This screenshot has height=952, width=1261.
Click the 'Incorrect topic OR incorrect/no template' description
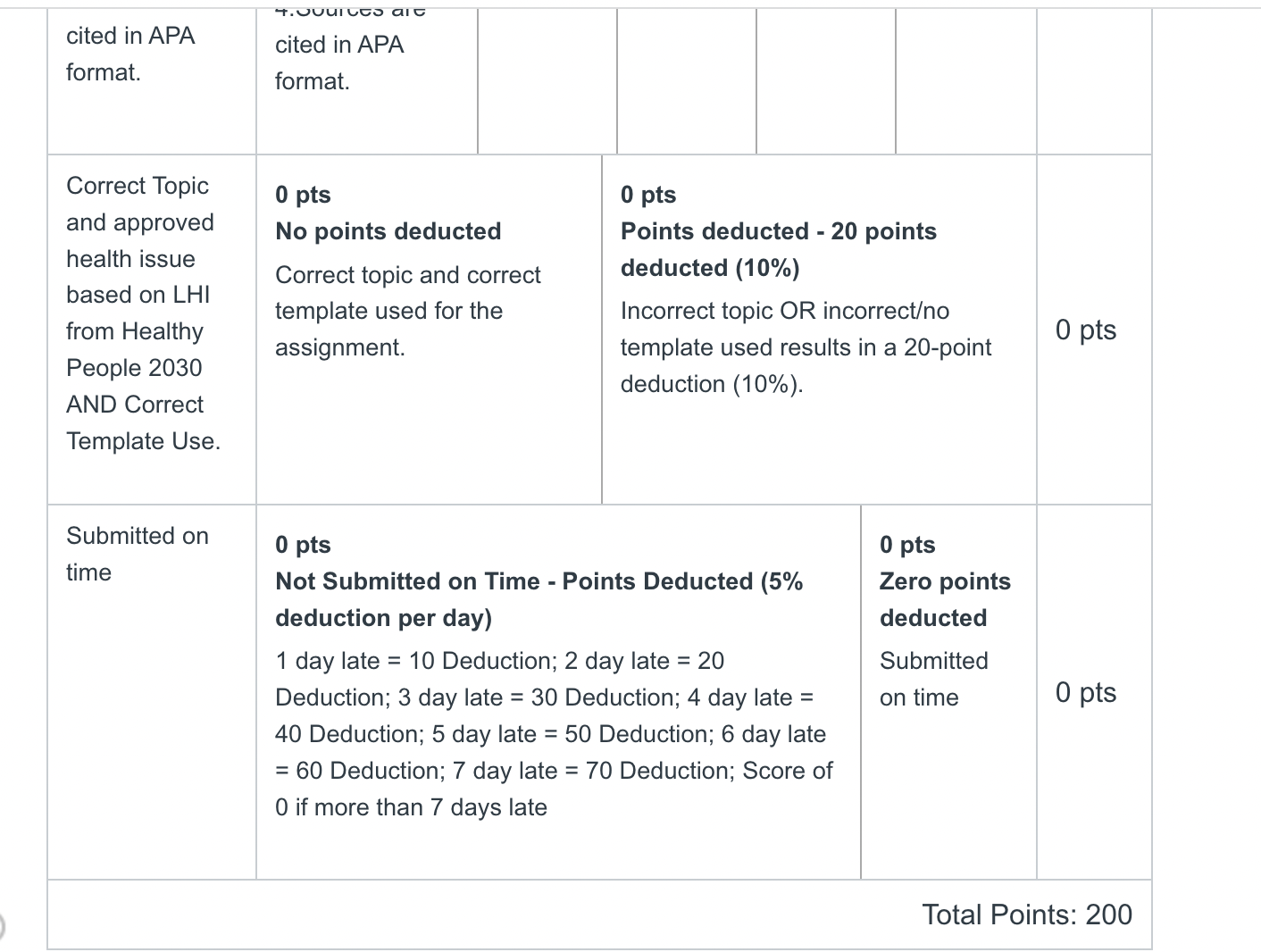tap(806, 347)
